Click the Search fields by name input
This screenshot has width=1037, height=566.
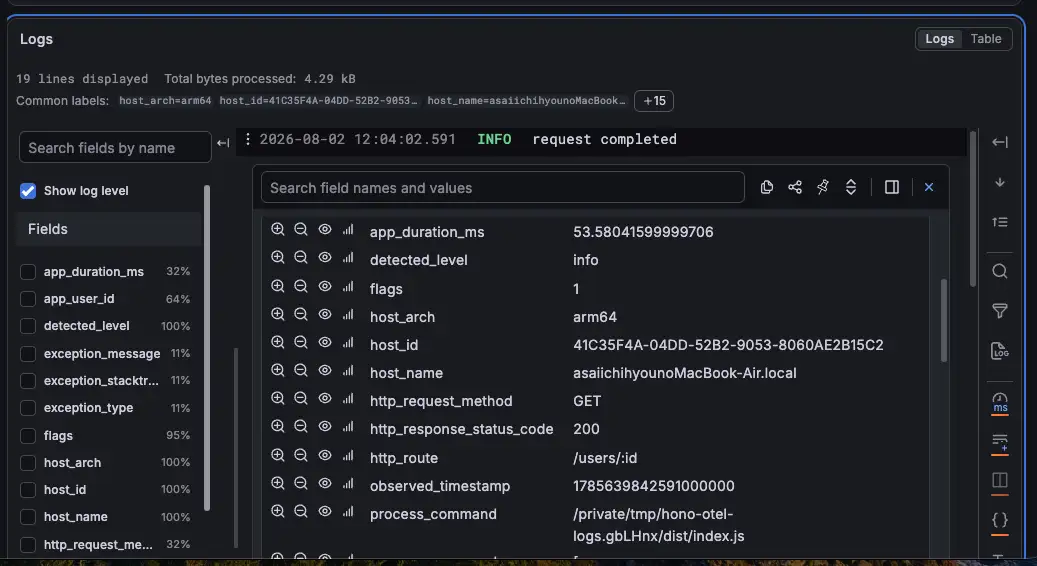[115, 147]
